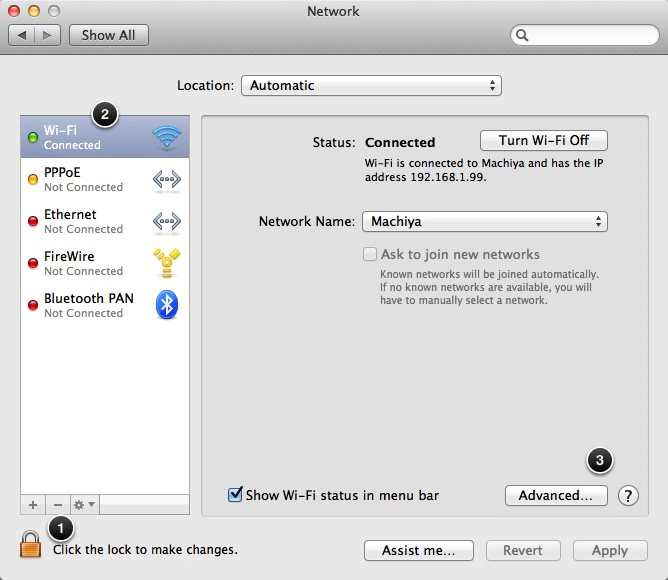Click the Ethernet connection arrows icon
Screen dimensions: 668x580
(167, 221)
